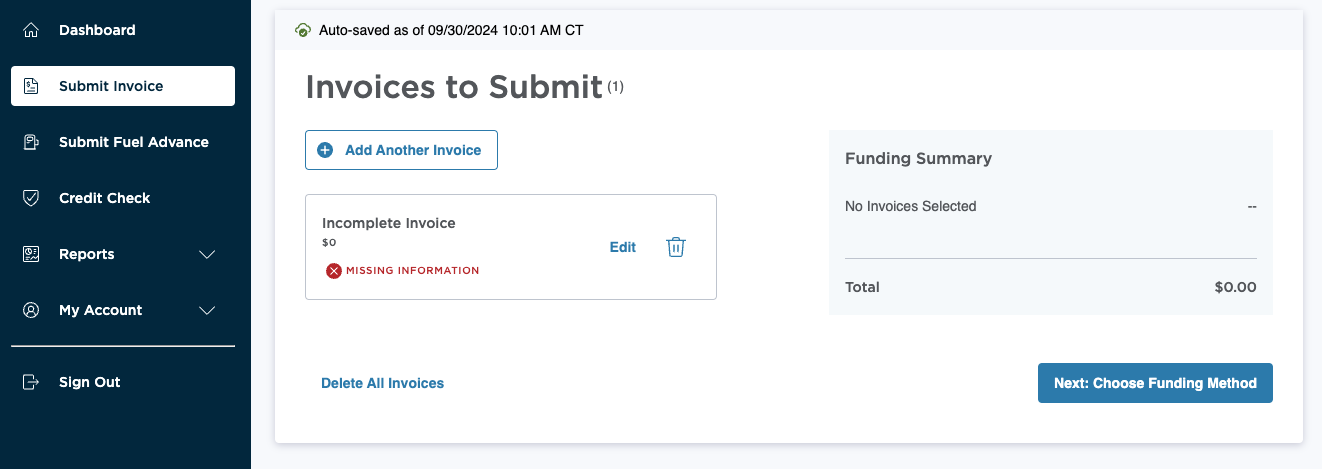Viewport: 1322px width, 469px height.
Task: Expand the My Account menu chevron
Action: tap(207, 310)
